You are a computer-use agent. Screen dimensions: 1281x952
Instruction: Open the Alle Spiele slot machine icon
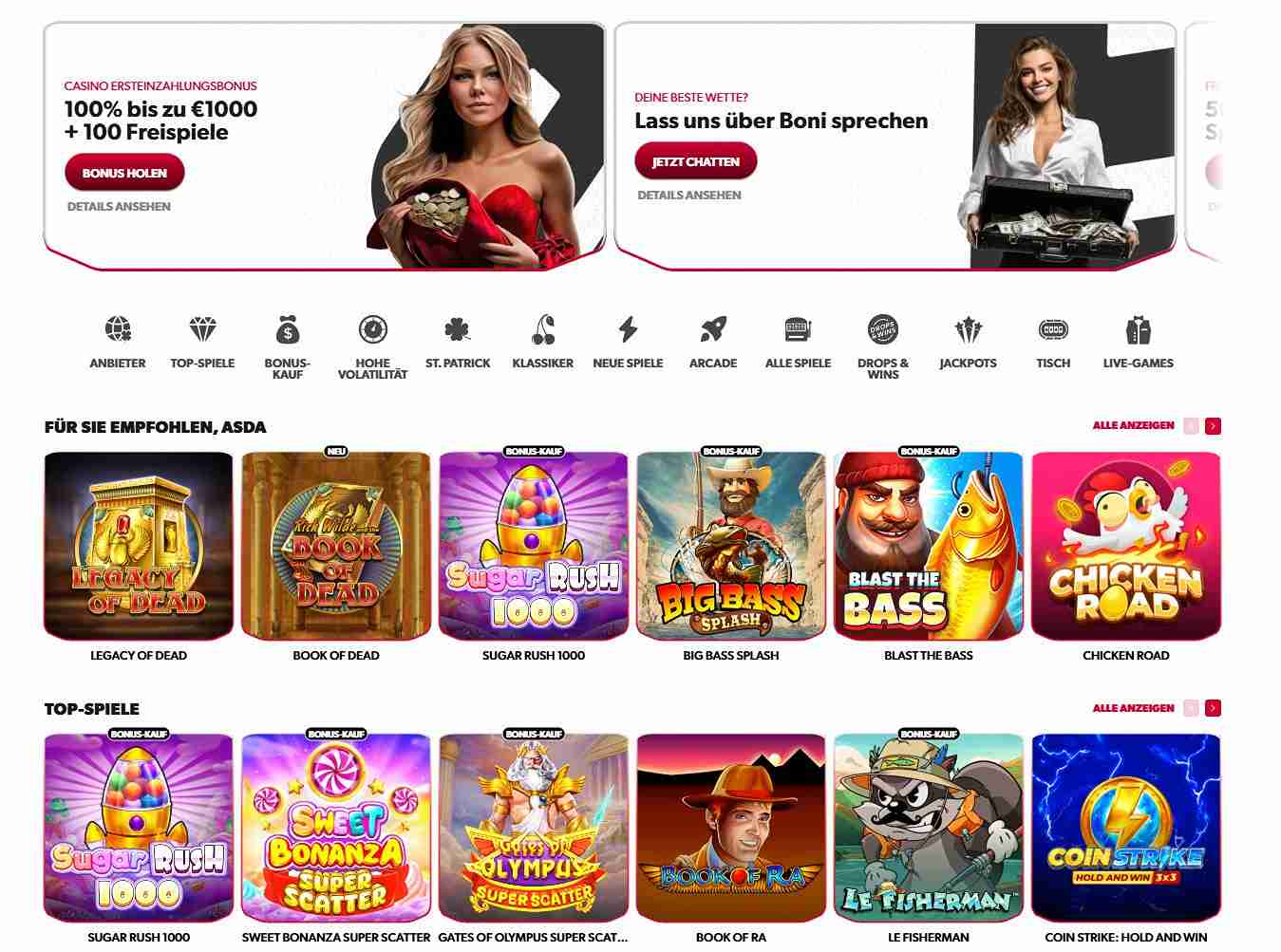[798, 330]
